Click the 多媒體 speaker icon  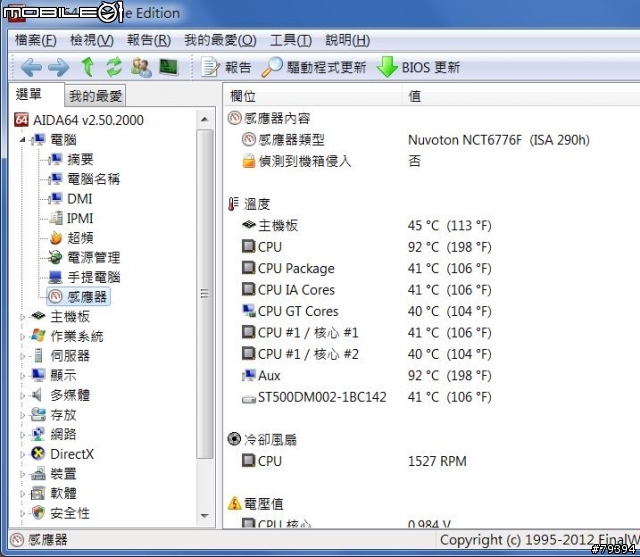pos(37,395)
